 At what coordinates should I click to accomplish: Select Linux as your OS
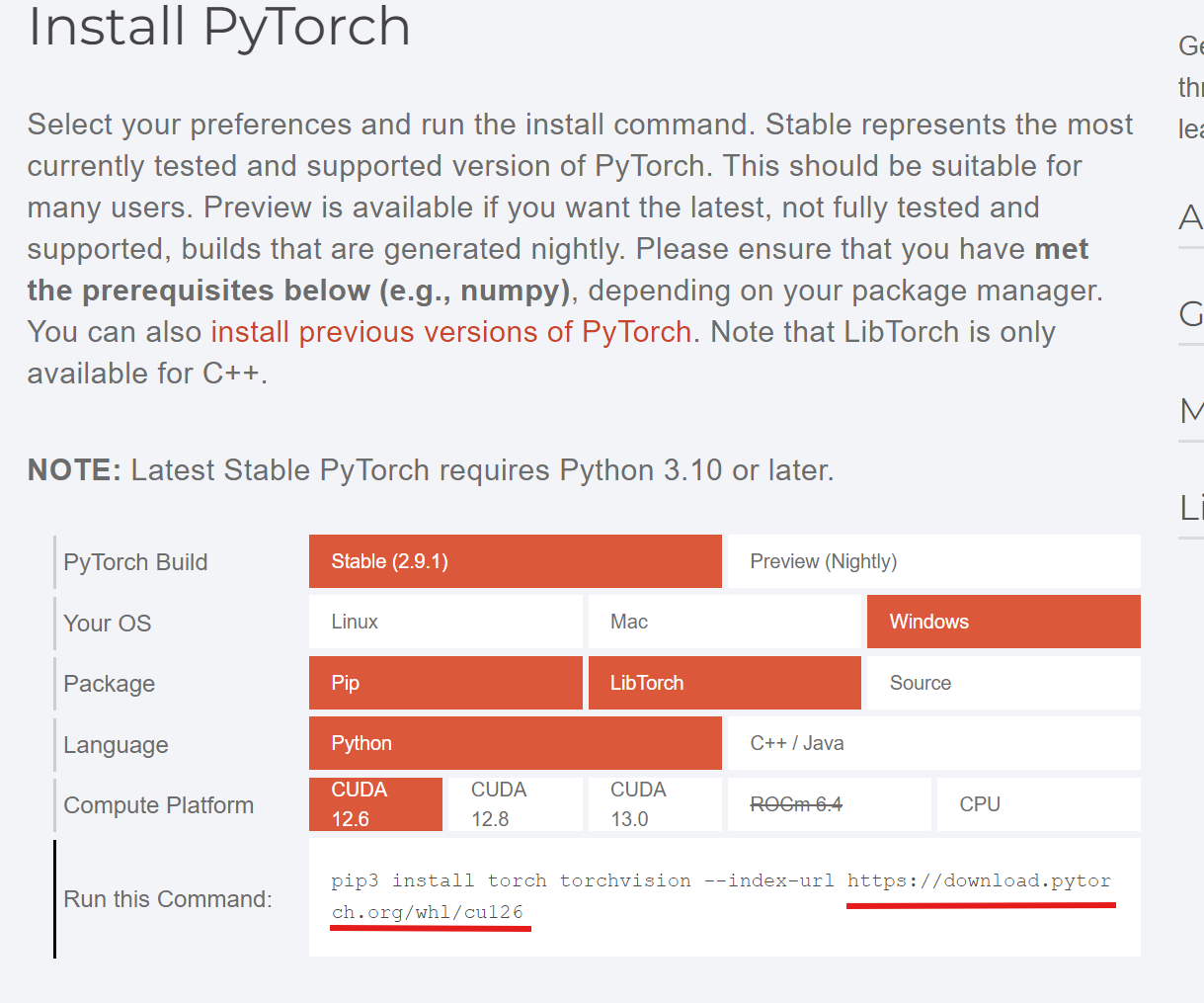point(445,622)
